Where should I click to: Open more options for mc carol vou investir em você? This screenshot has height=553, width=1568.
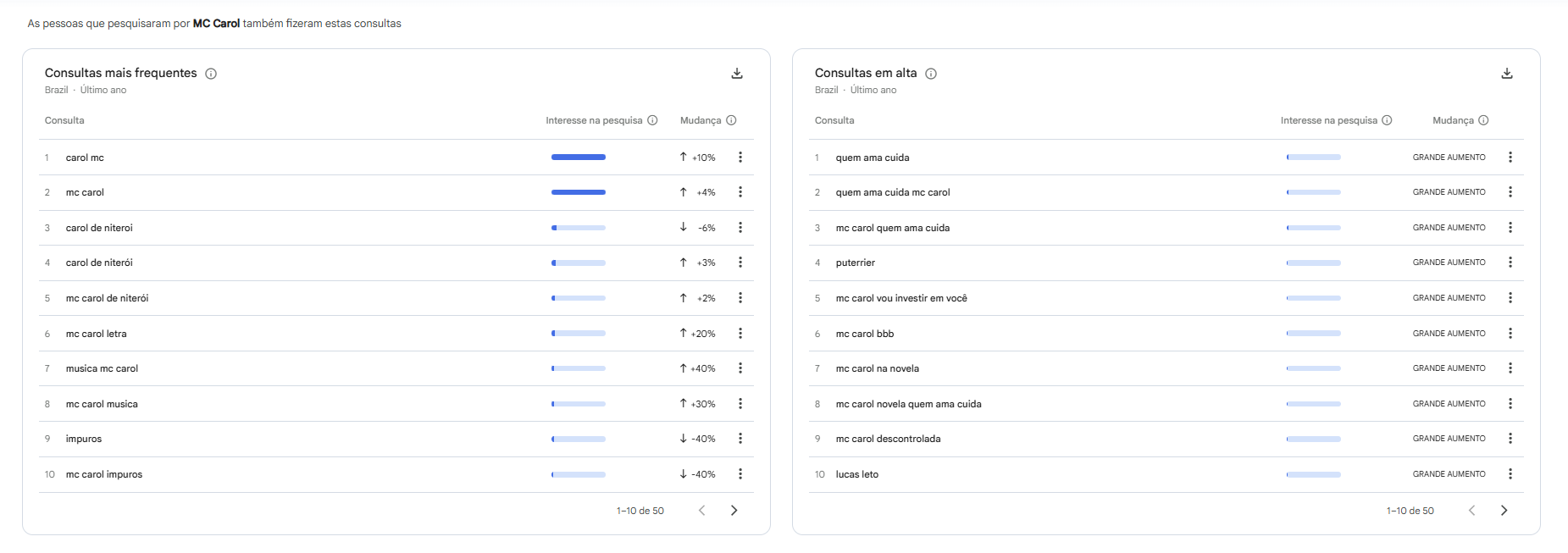pyautogui.click(x=1510, y=298)
